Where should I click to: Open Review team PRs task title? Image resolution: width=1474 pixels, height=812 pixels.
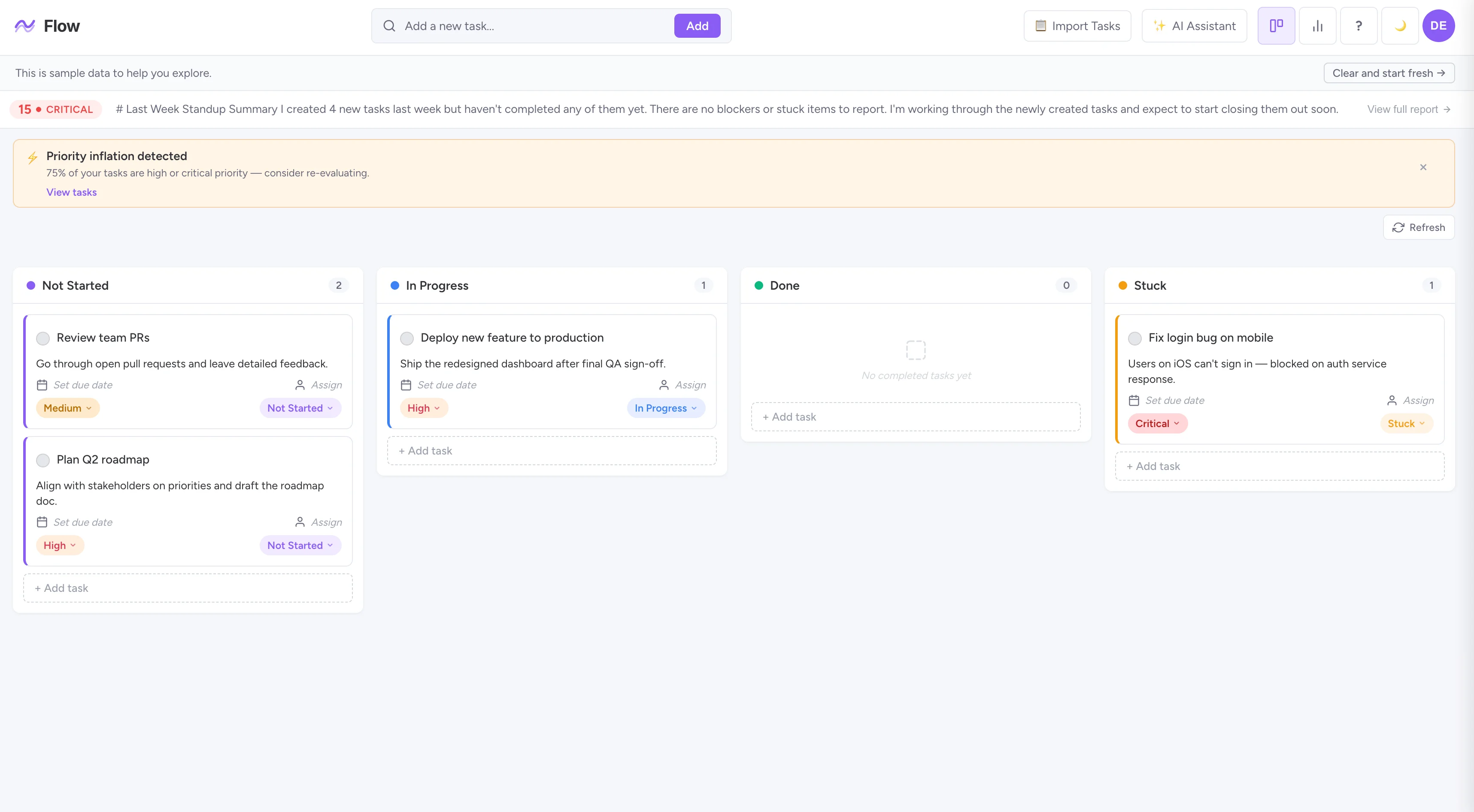[x=103, y=338]
